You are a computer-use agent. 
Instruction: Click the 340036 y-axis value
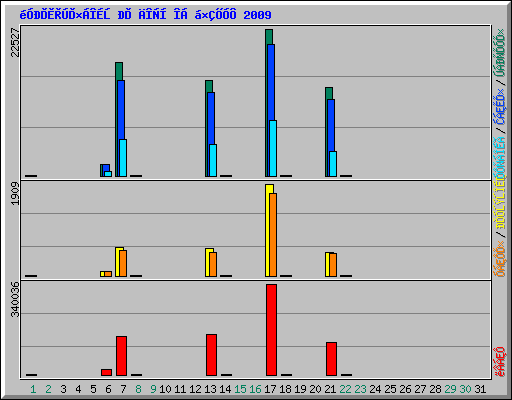click(x=15, y=299)
